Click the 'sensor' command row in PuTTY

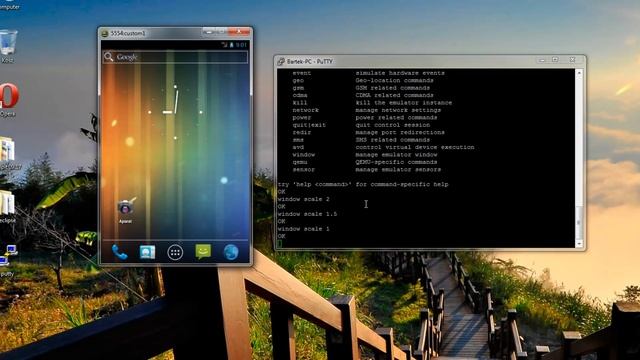coord(367,169)
